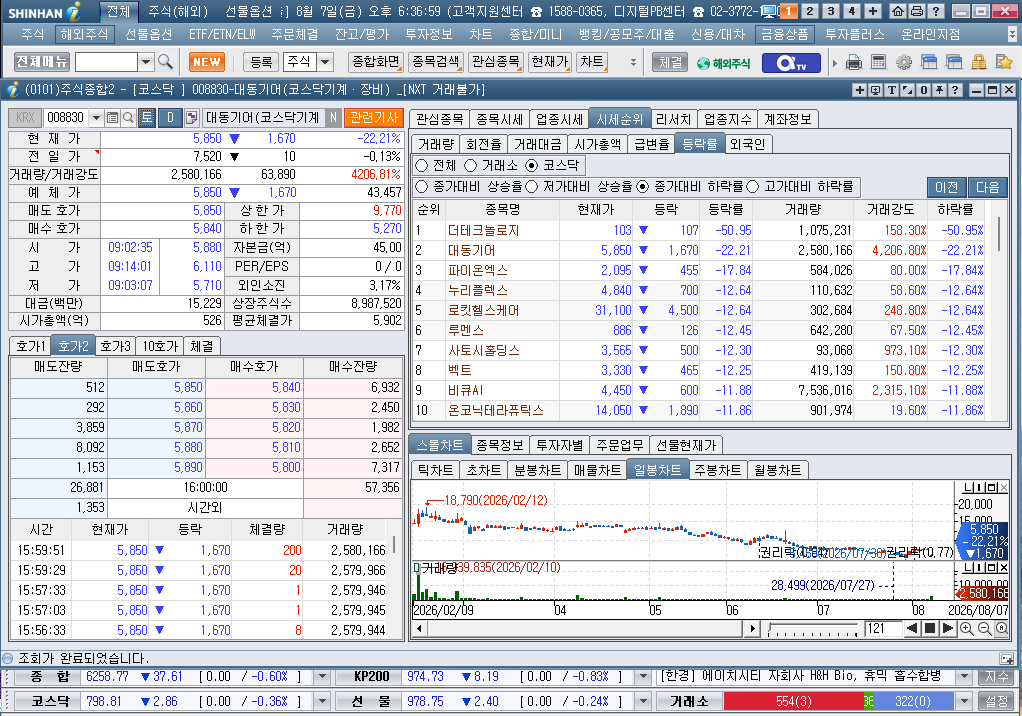Move the chart back with the left triangle button
The width and height of the screenshot is (1022, 716).
(x=912, y=629)
